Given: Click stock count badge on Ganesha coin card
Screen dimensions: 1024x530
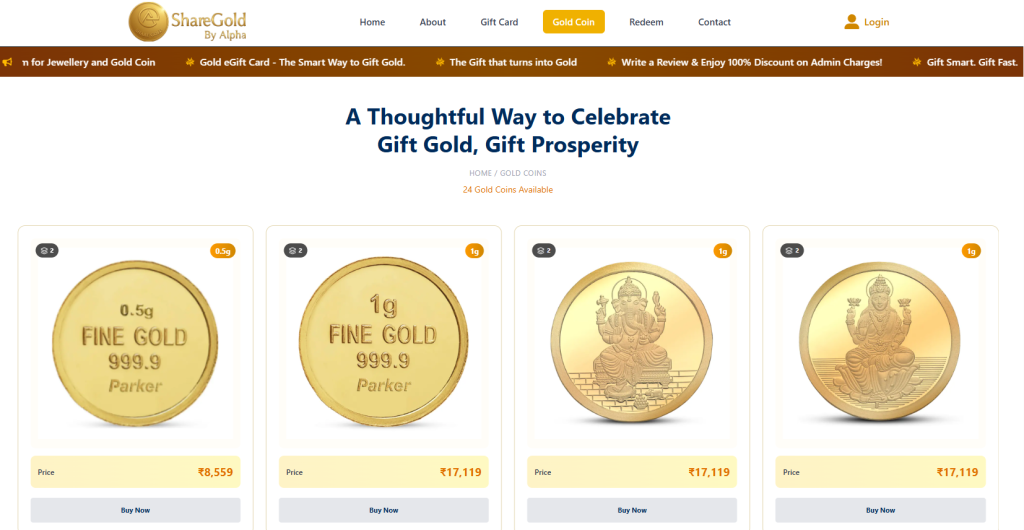Looking at the screenshot, I should click(x=544, y=250).
